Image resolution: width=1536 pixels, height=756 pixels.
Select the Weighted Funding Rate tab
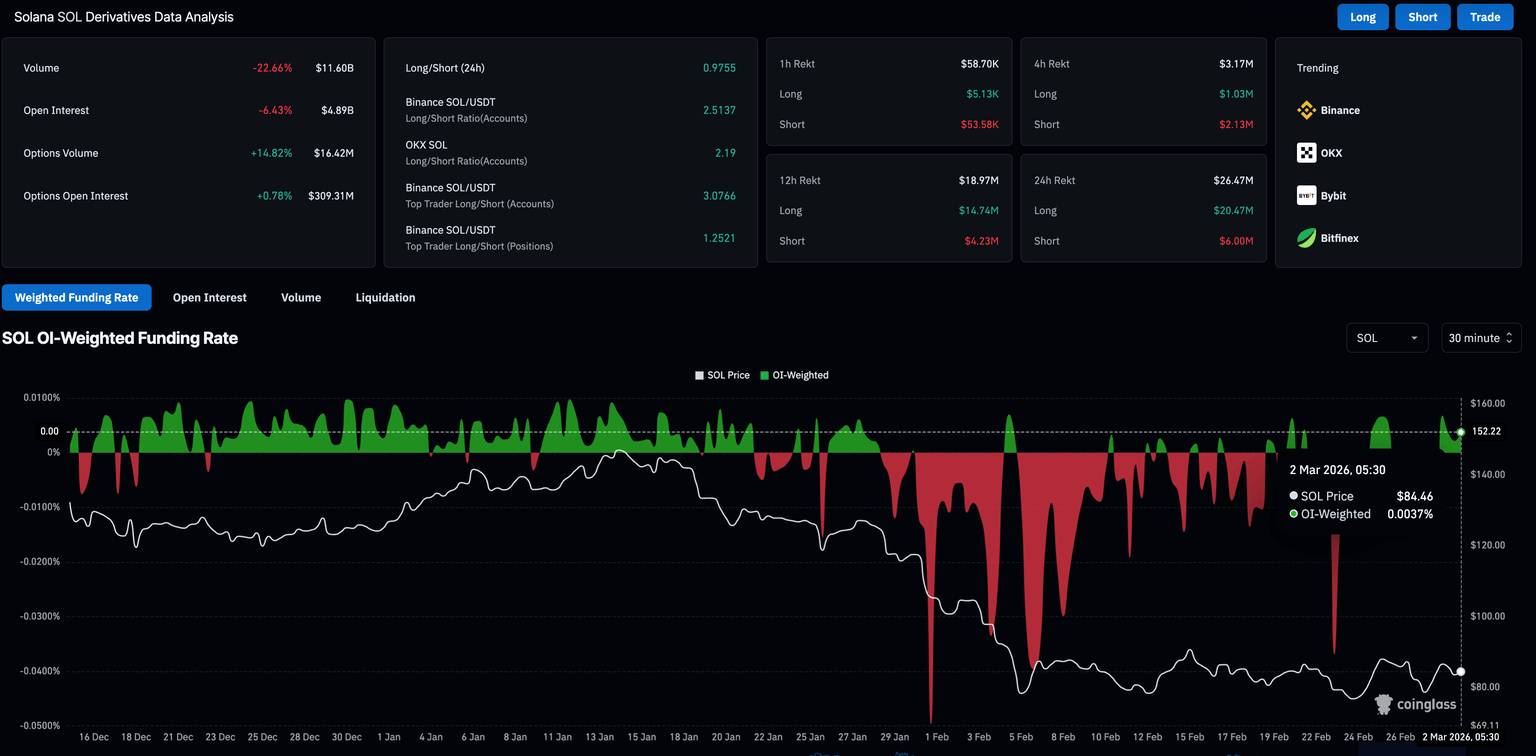tap(77, 297)
